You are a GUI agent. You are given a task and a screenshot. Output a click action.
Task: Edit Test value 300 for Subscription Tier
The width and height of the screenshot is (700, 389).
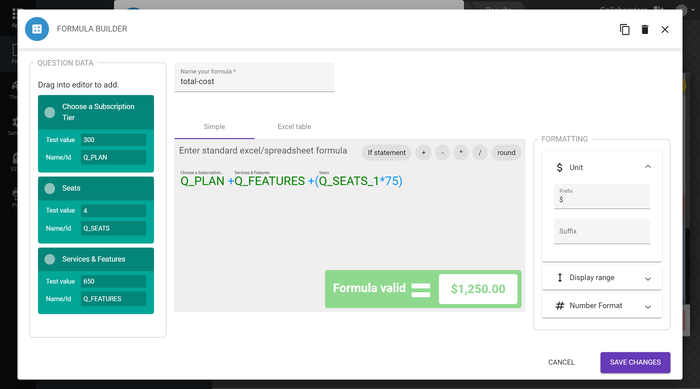click(x=113, y=140)
